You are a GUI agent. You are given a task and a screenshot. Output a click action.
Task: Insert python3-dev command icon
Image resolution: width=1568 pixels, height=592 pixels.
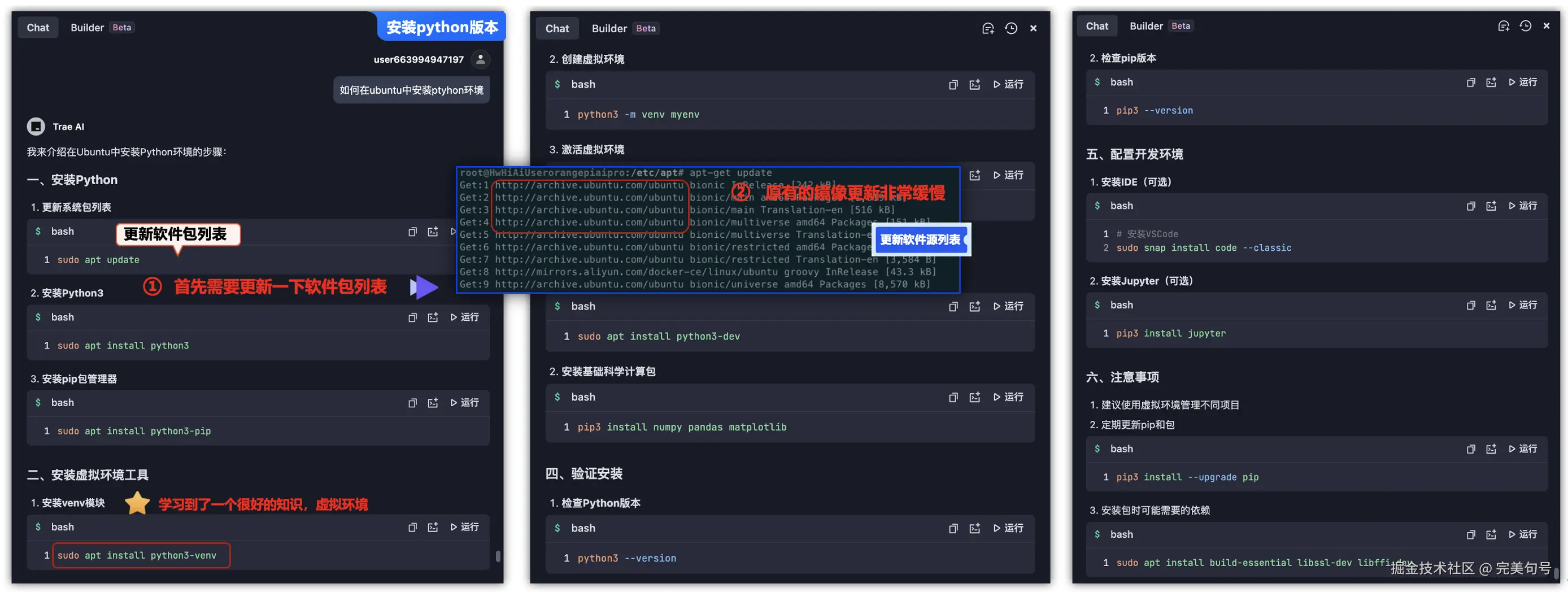click(974, 307)
